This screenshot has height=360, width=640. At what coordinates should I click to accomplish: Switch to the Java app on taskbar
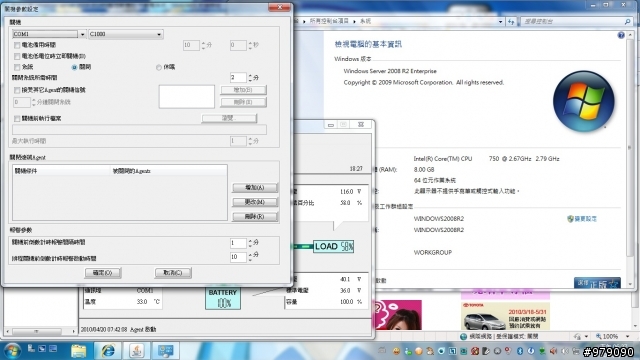(x=137, y=351)
